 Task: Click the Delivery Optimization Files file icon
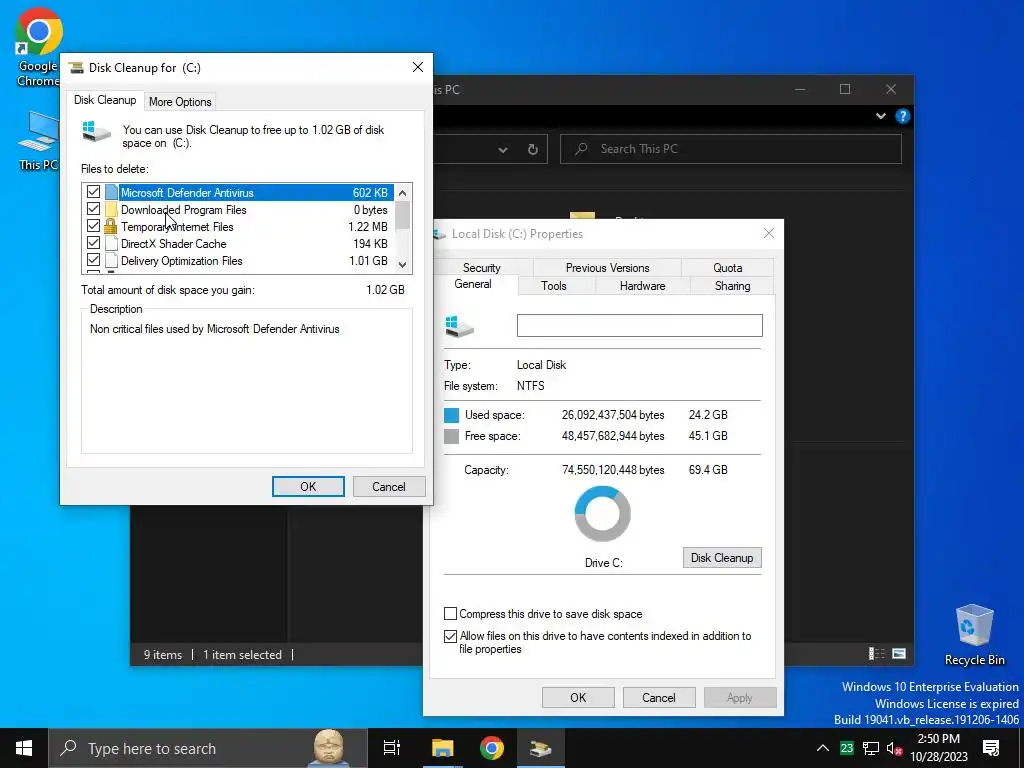[111, 261]
